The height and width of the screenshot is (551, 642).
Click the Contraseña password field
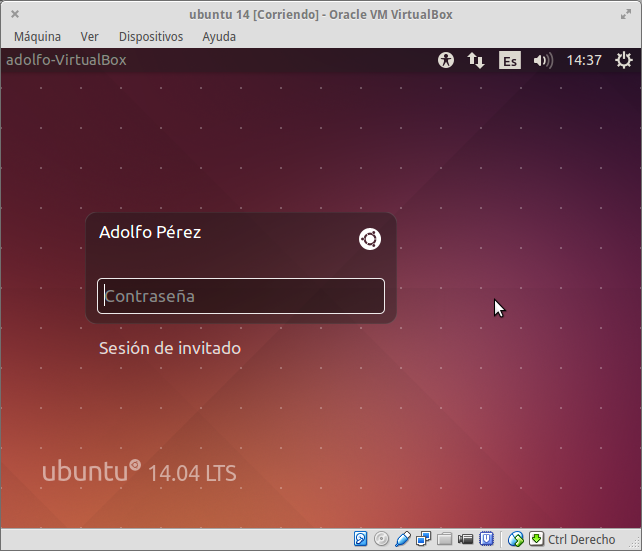tap(241, 296)
